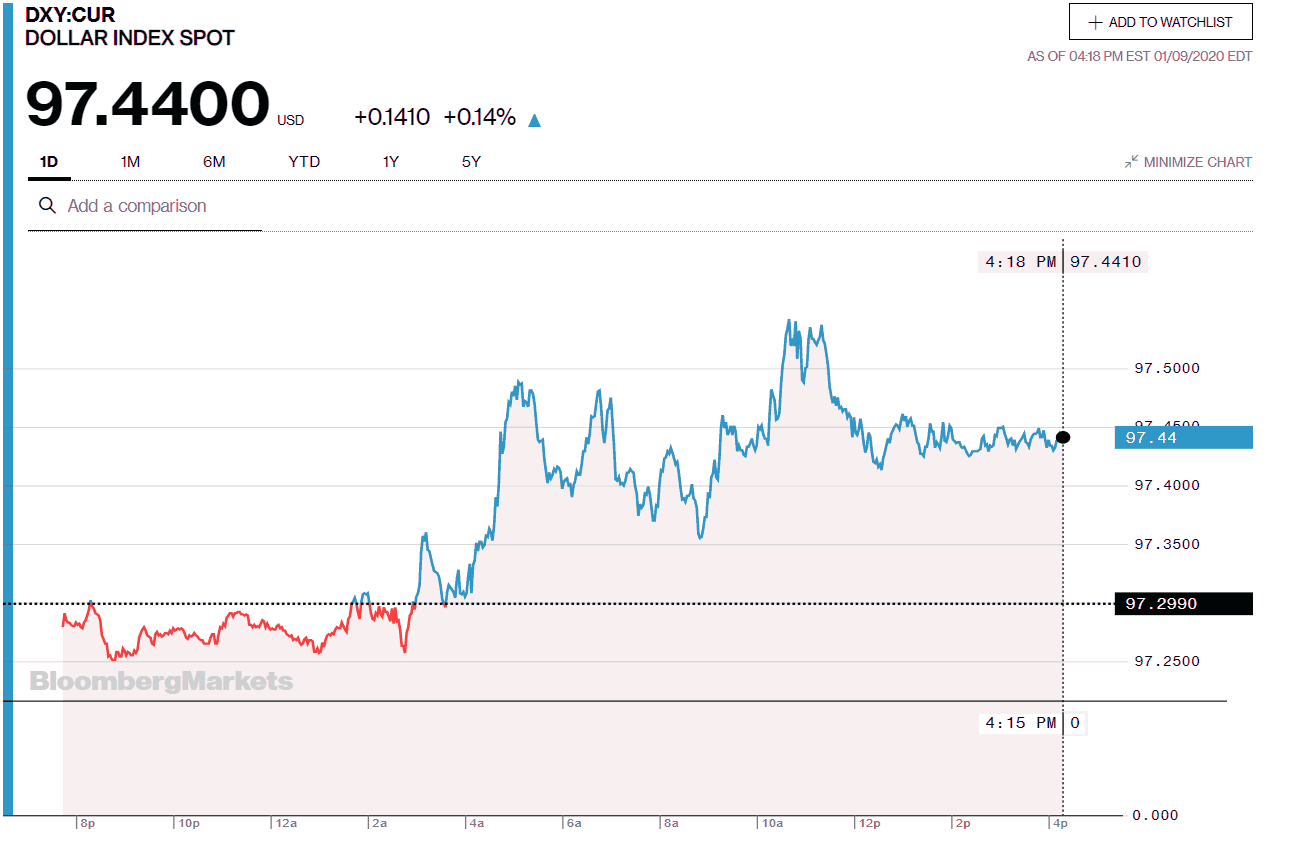Click the Add to Watchlist button

pyautogui.click(x=1160, y=21)
